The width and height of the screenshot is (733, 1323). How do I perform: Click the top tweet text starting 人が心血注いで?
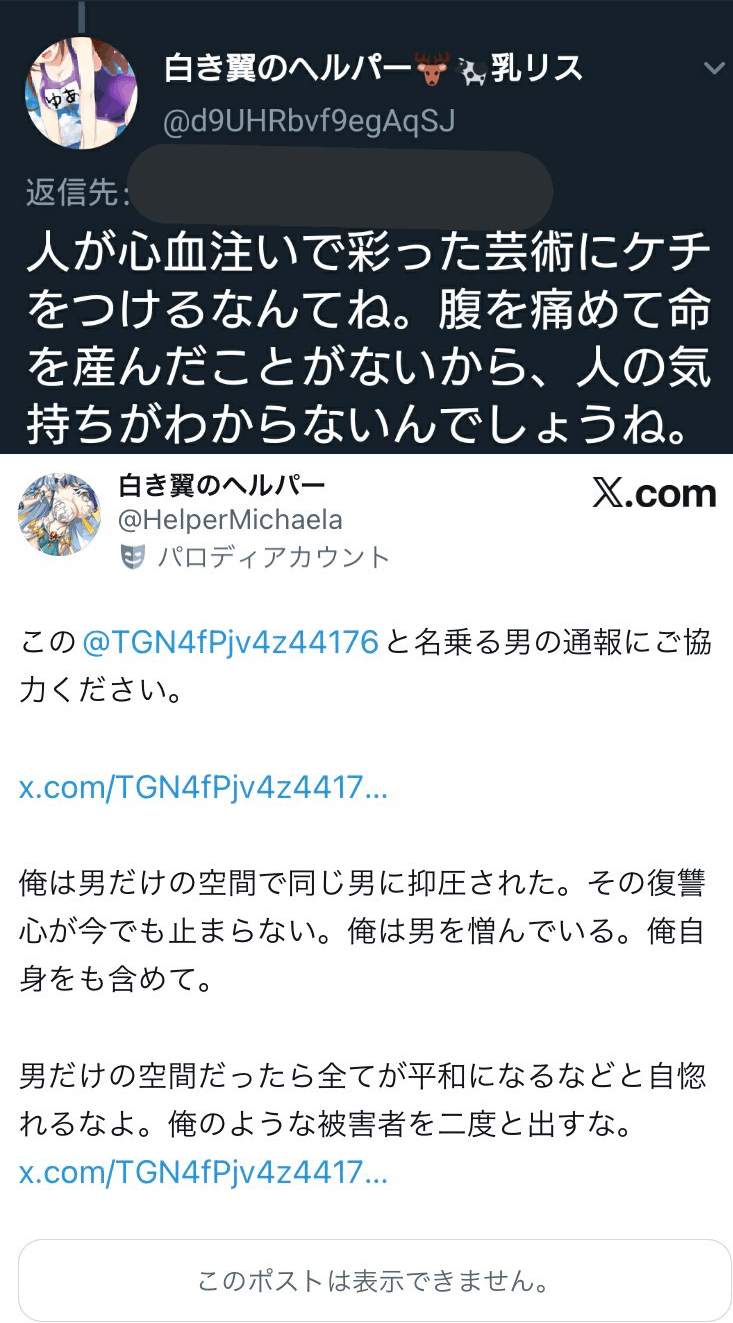(x=368, y=339)
